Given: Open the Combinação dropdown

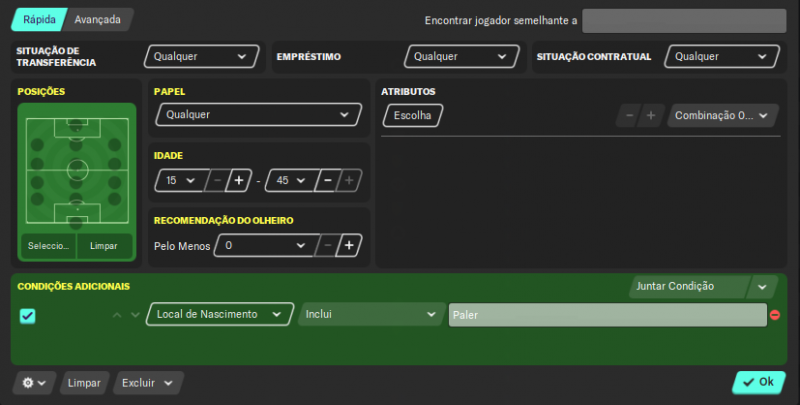Looking at the screenshot, I should 722,116.
